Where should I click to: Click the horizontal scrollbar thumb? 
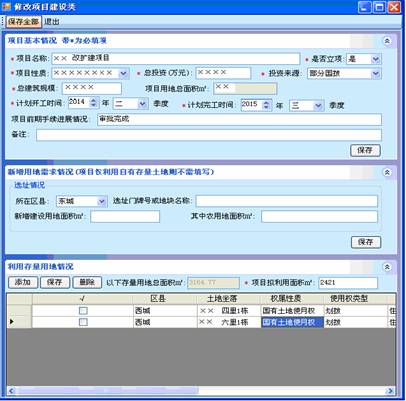click(107, 391)
